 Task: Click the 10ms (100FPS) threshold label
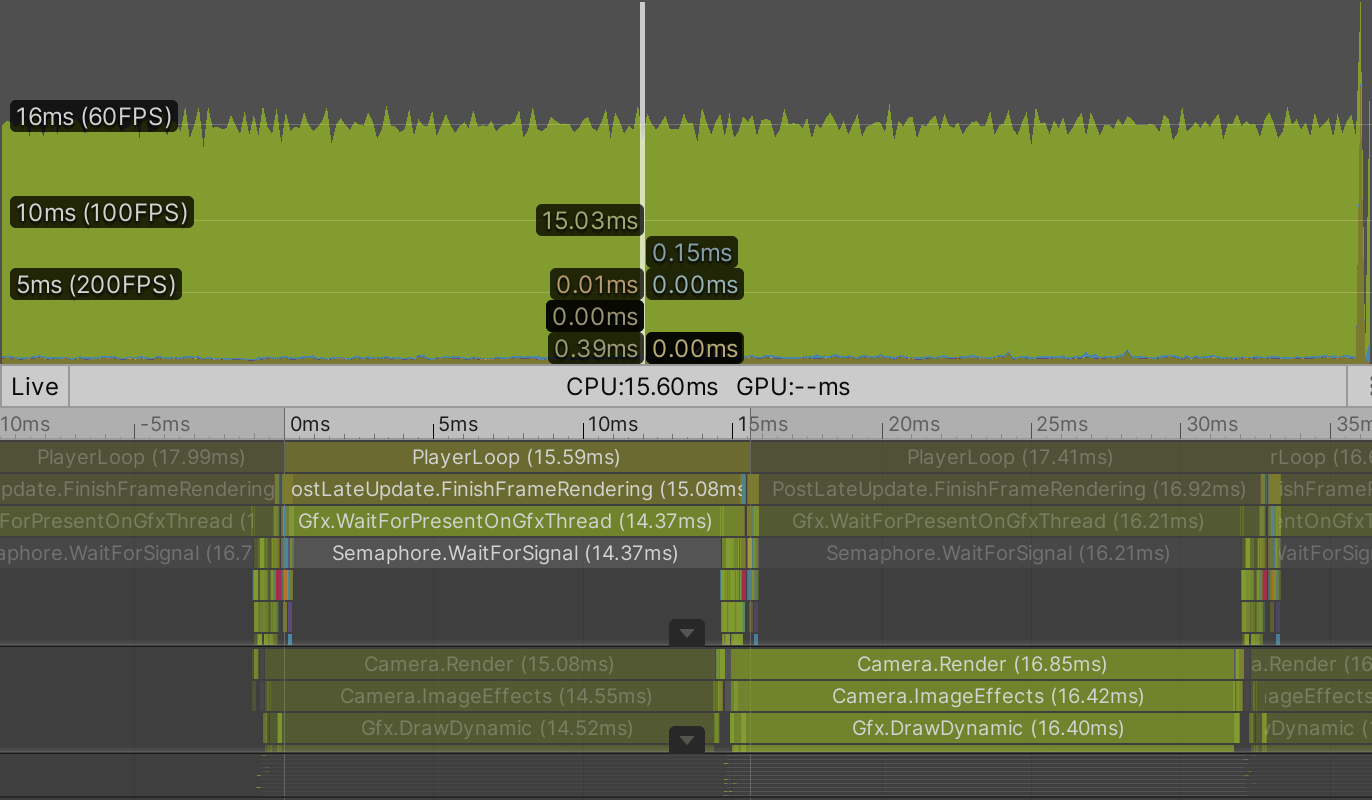100,212
